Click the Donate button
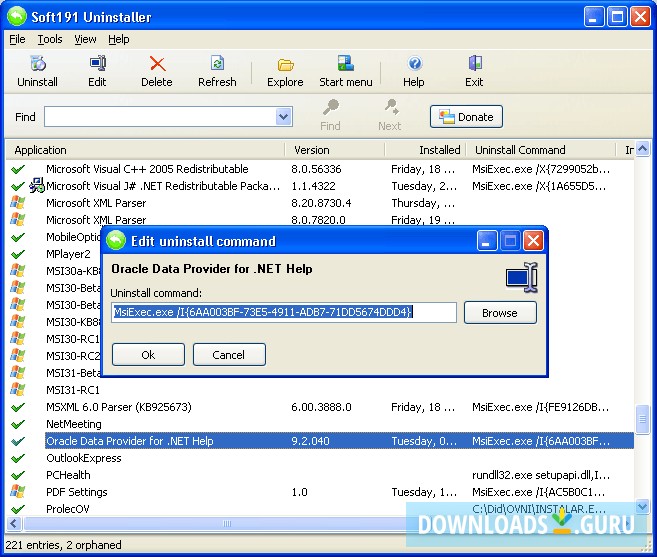This screenshot has height=557, width=657. coord(466,117)
